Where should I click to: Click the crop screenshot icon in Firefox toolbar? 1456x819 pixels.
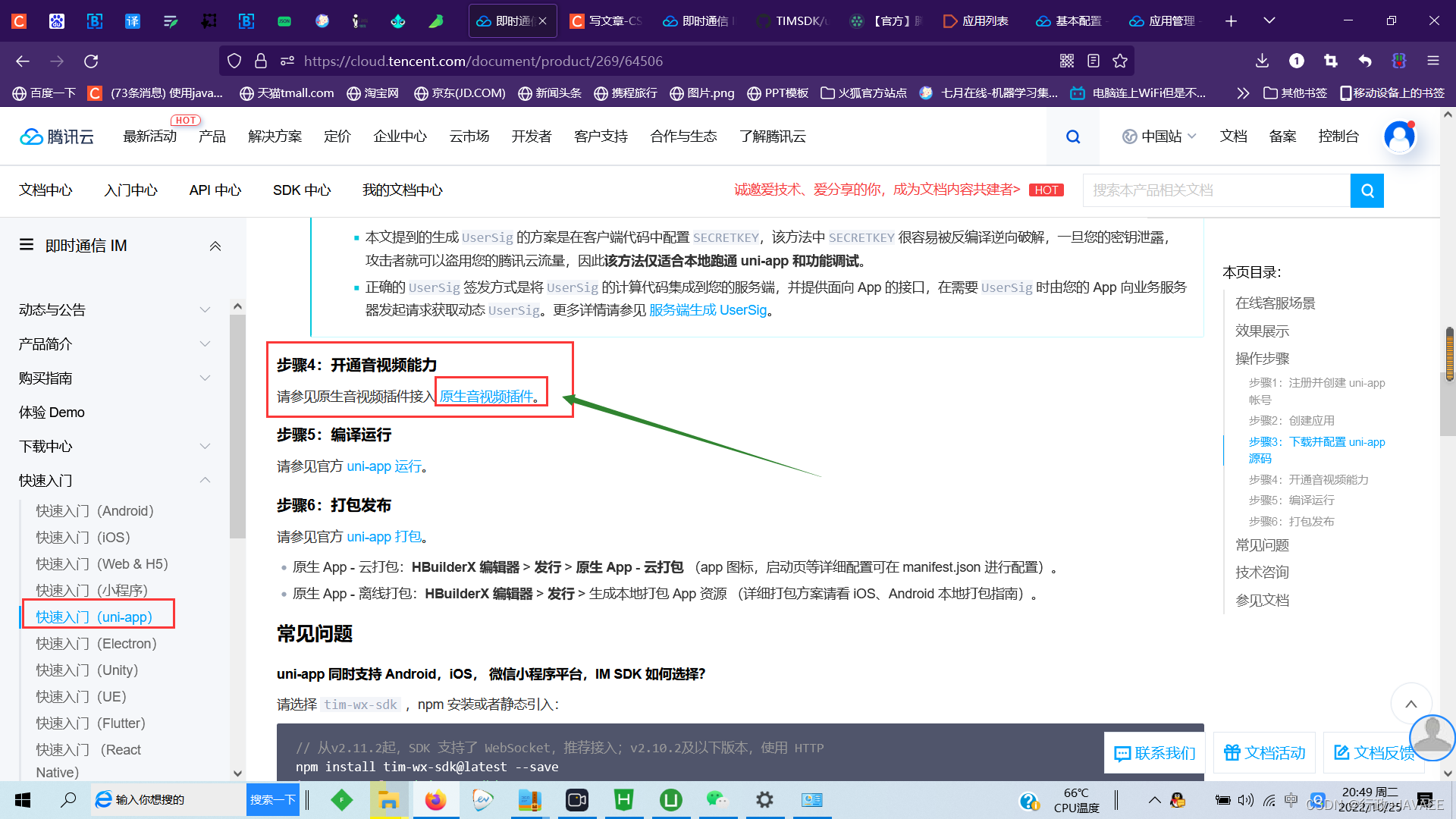pyautogui.click(x=1330, y=61)
